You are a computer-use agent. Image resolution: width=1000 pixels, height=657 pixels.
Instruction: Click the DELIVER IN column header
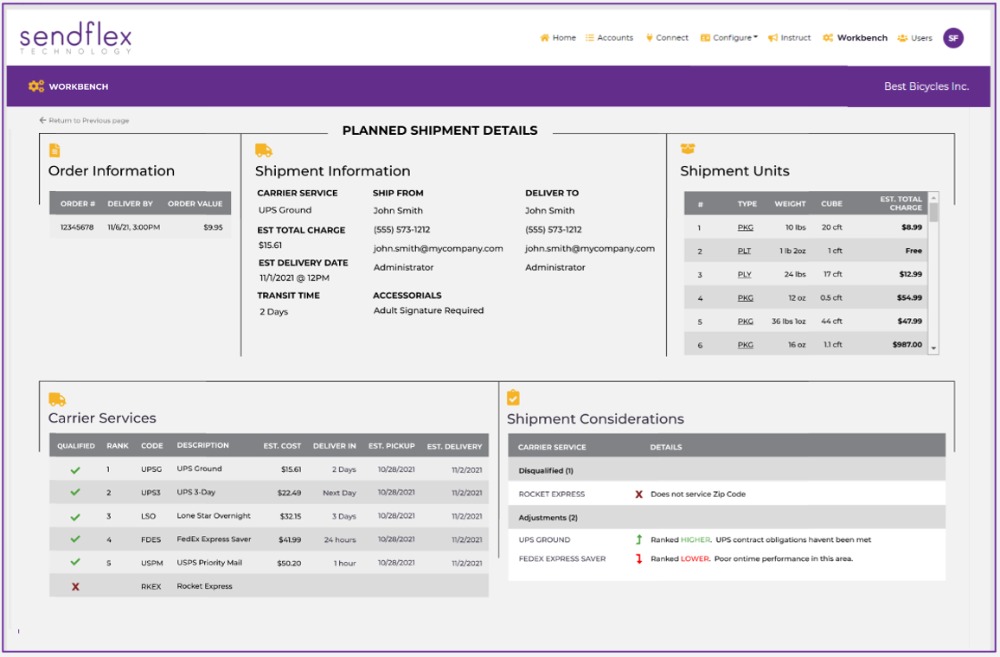(x=334, y=446)
